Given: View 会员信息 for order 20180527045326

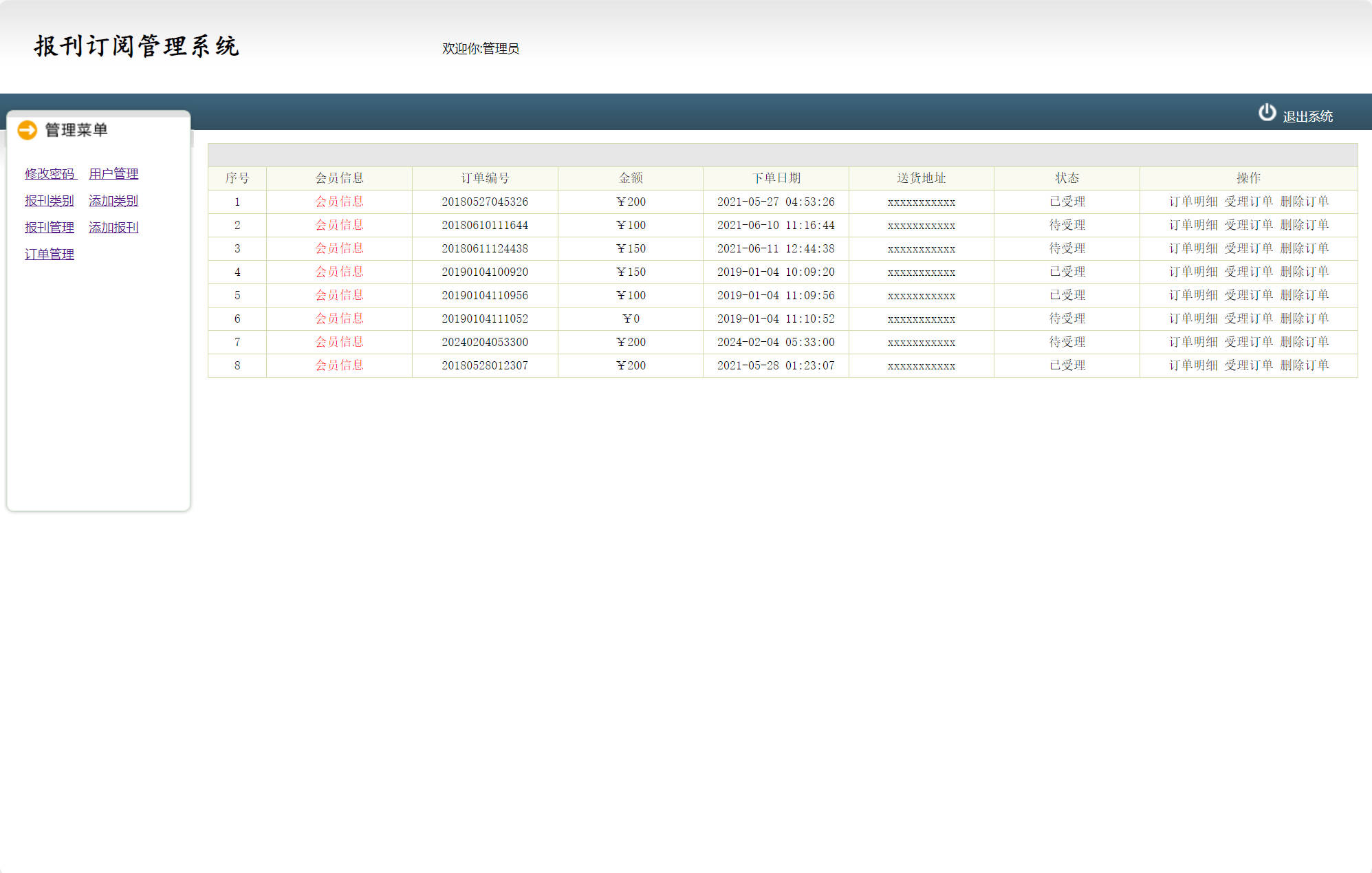Looking at the screenshot, I should pyautogui.click(x=339, y=202).
